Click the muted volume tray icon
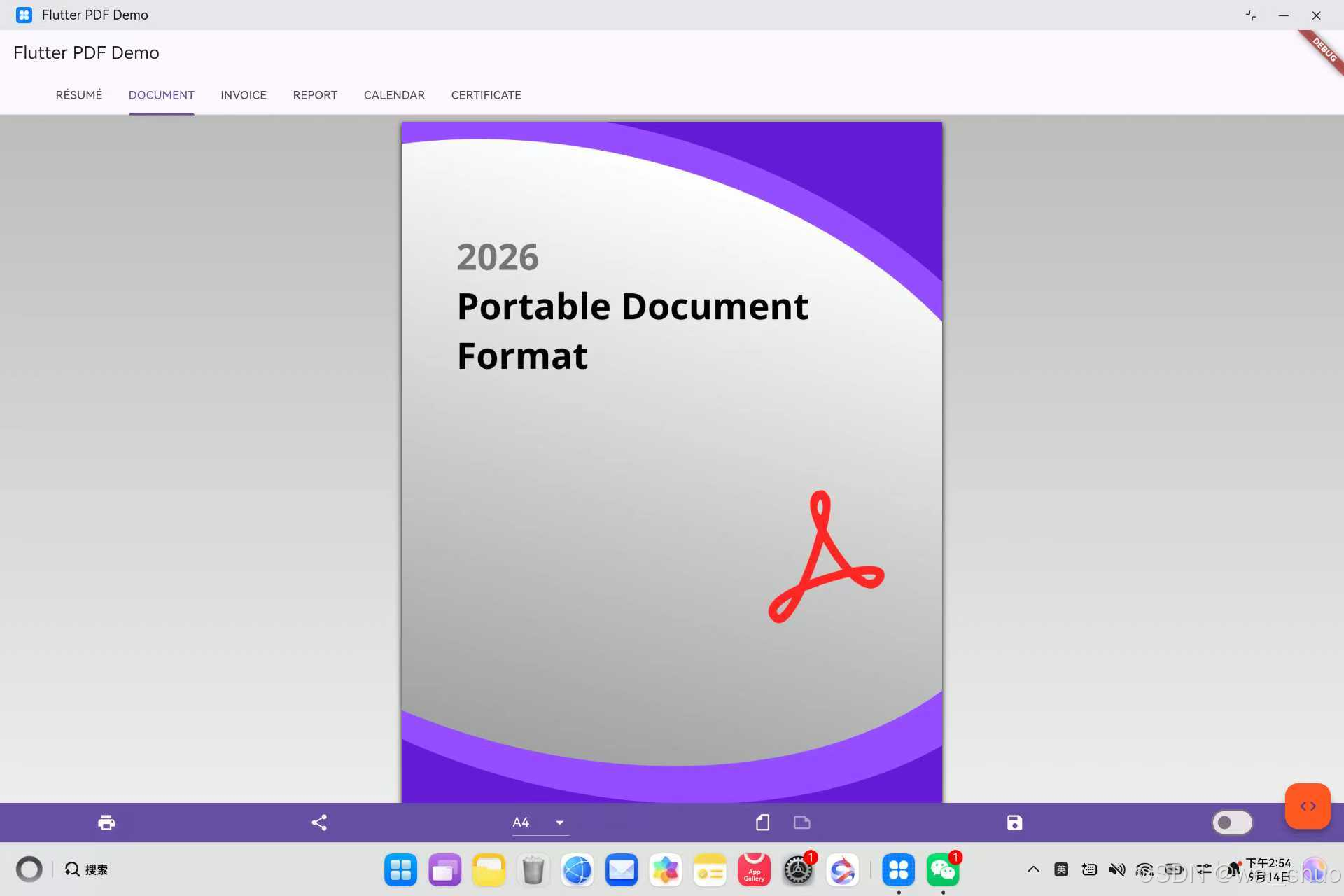The width and height of the screenshot is (1344, 896). click(x=1117, y=869)
